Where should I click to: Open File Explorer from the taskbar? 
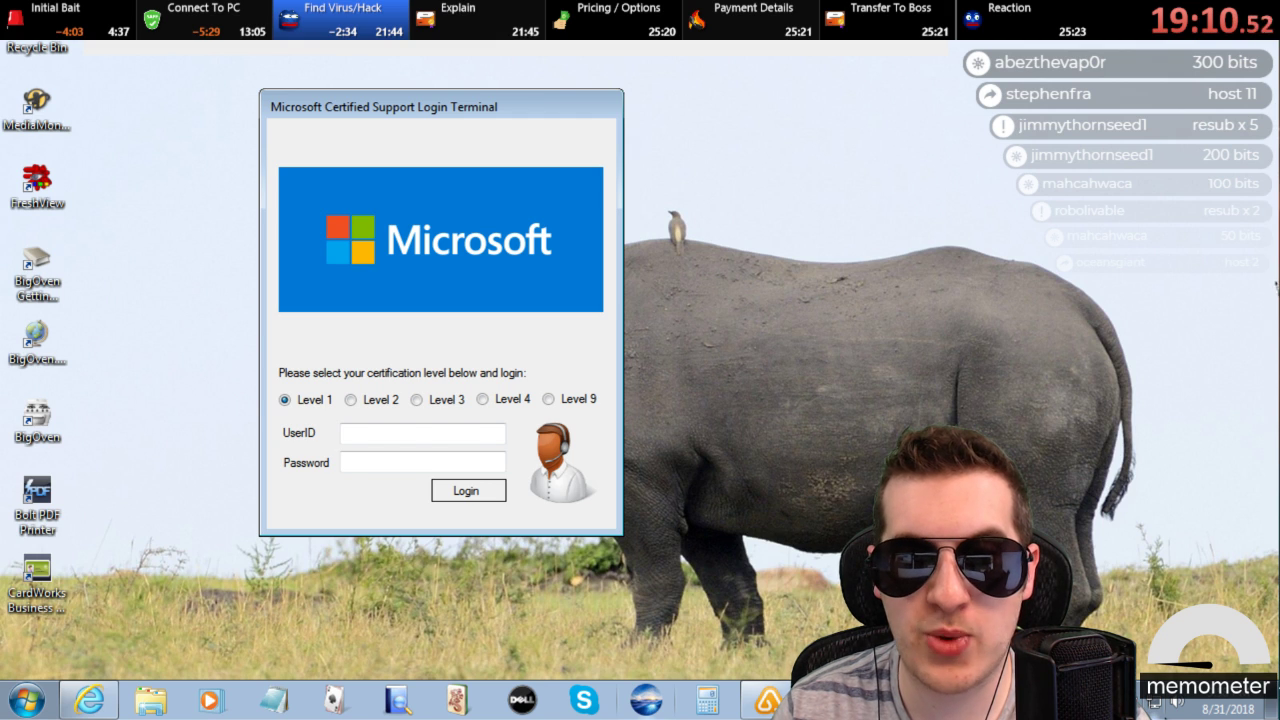click(x=151, y=700)
